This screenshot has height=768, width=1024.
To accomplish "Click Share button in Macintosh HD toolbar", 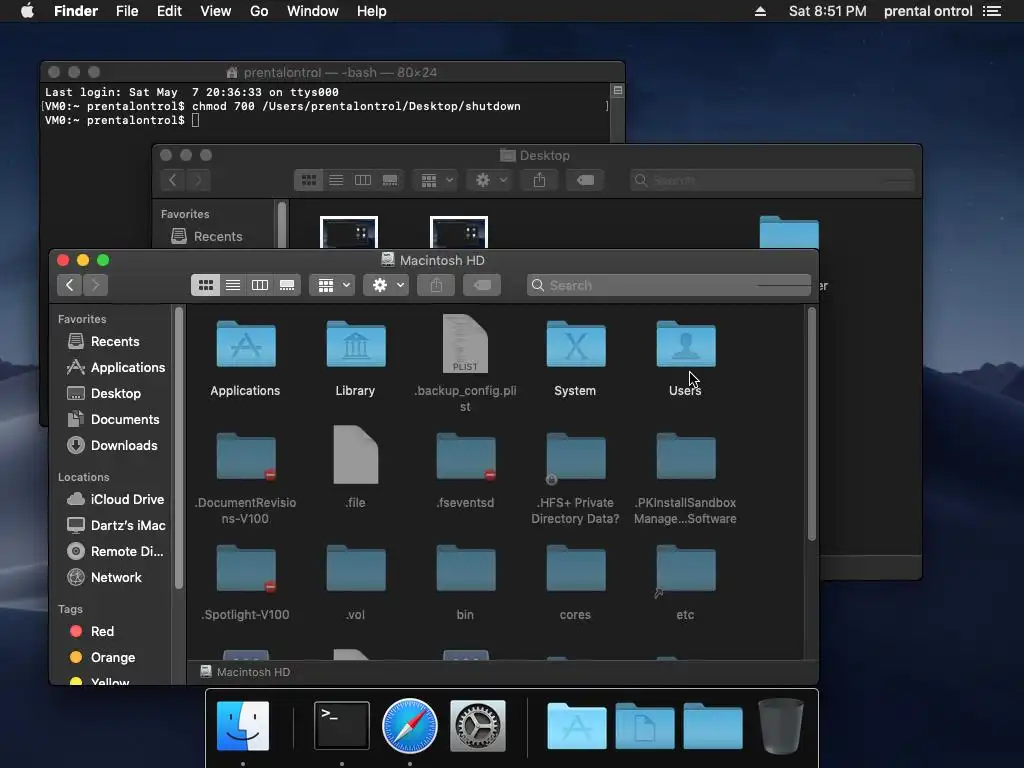I will tap(436, 285).
